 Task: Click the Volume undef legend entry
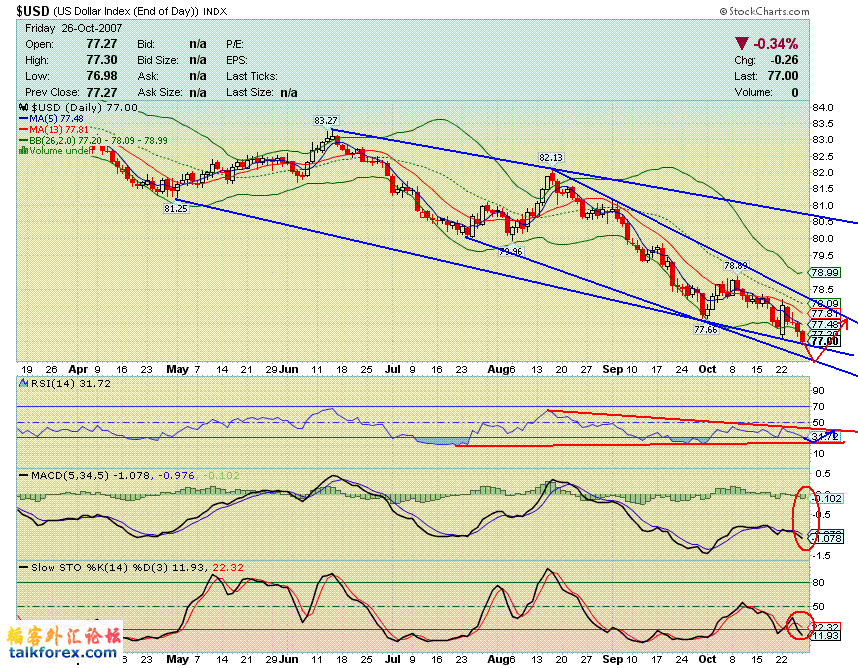[56, 150]
